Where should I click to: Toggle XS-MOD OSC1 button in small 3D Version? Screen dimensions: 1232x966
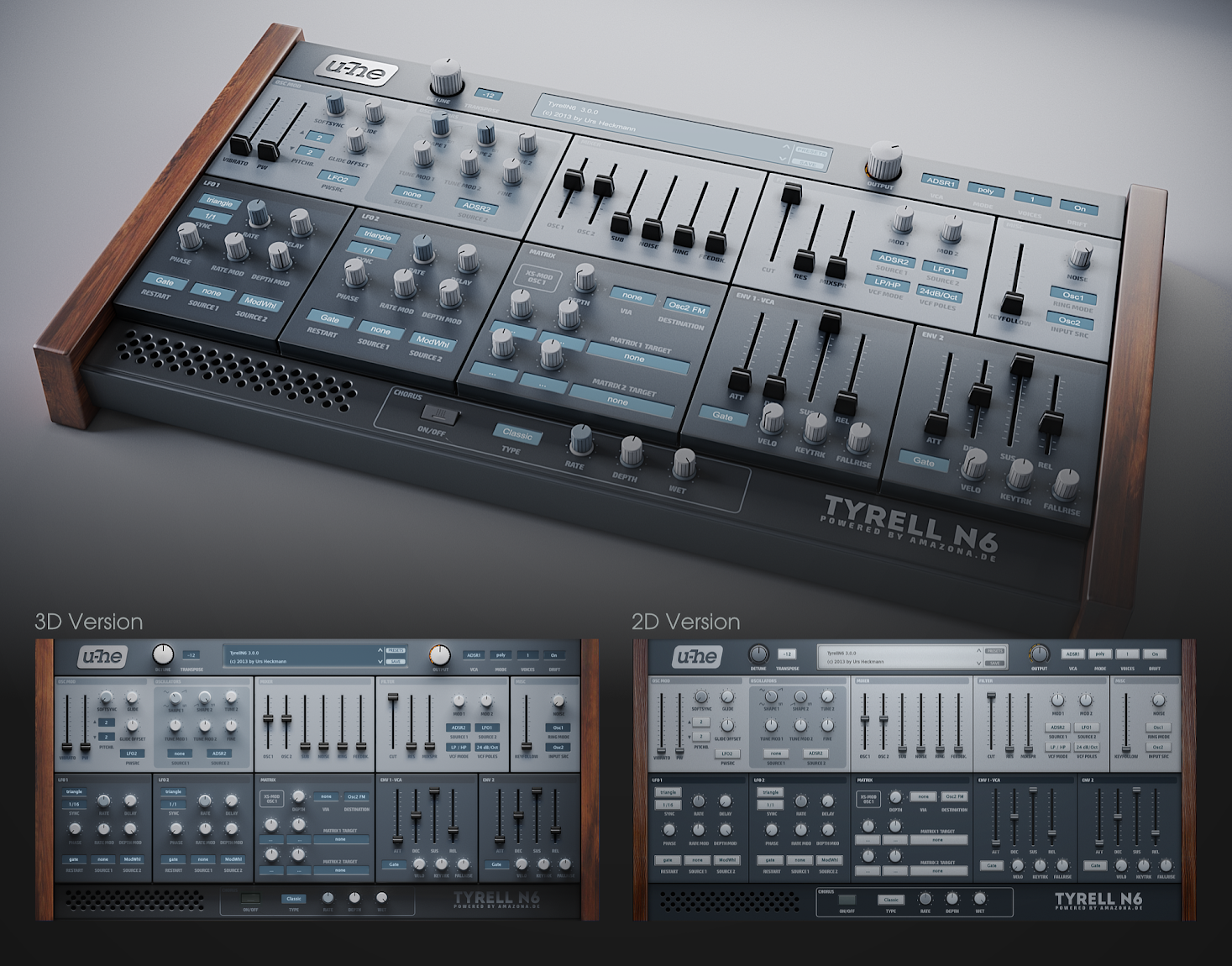(271, 799)
